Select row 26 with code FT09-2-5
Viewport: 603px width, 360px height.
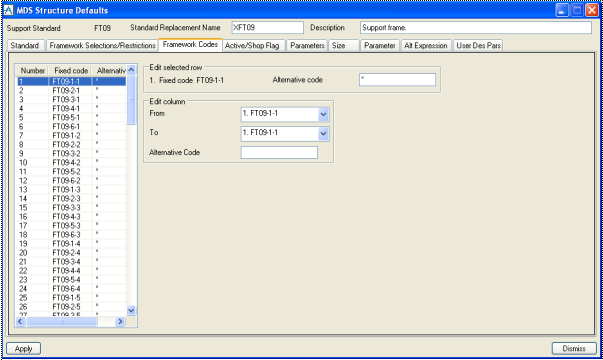71,307
